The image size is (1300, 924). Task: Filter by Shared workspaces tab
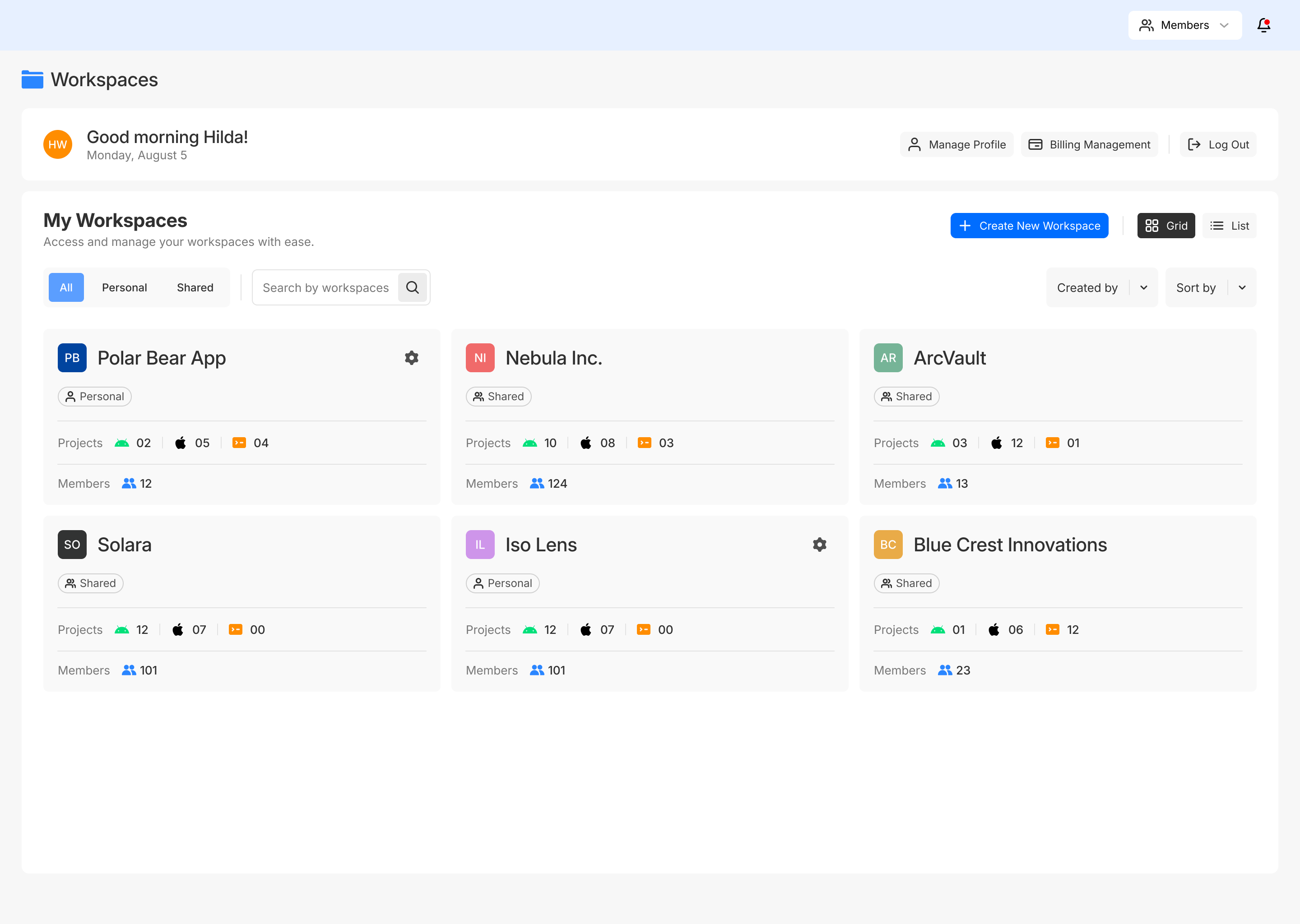(195, 287)
